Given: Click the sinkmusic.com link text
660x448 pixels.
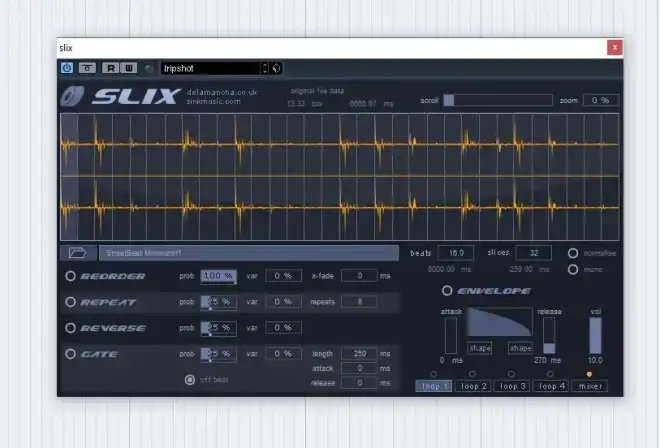Looking at the screenshot, I should point(213,101).
